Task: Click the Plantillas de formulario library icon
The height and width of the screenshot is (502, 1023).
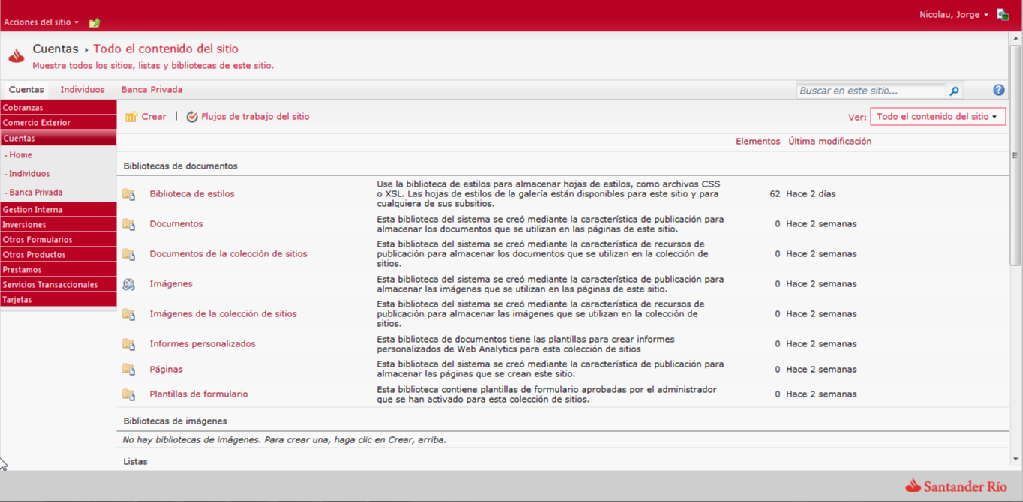Action: [x=129, y=394]
